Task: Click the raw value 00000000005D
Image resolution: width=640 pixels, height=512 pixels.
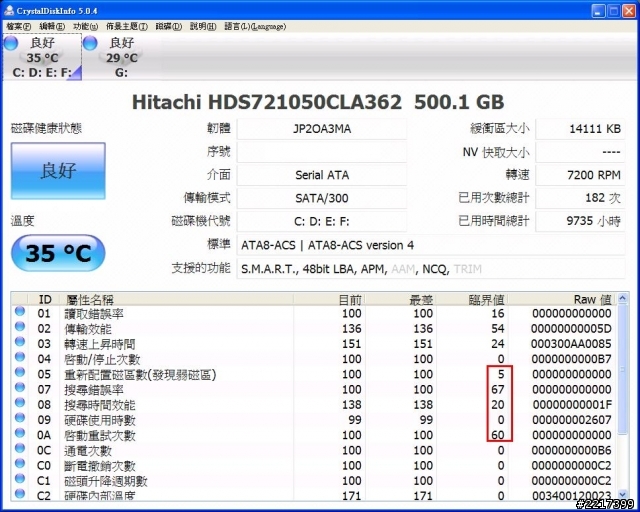Action: coord(571,329)
